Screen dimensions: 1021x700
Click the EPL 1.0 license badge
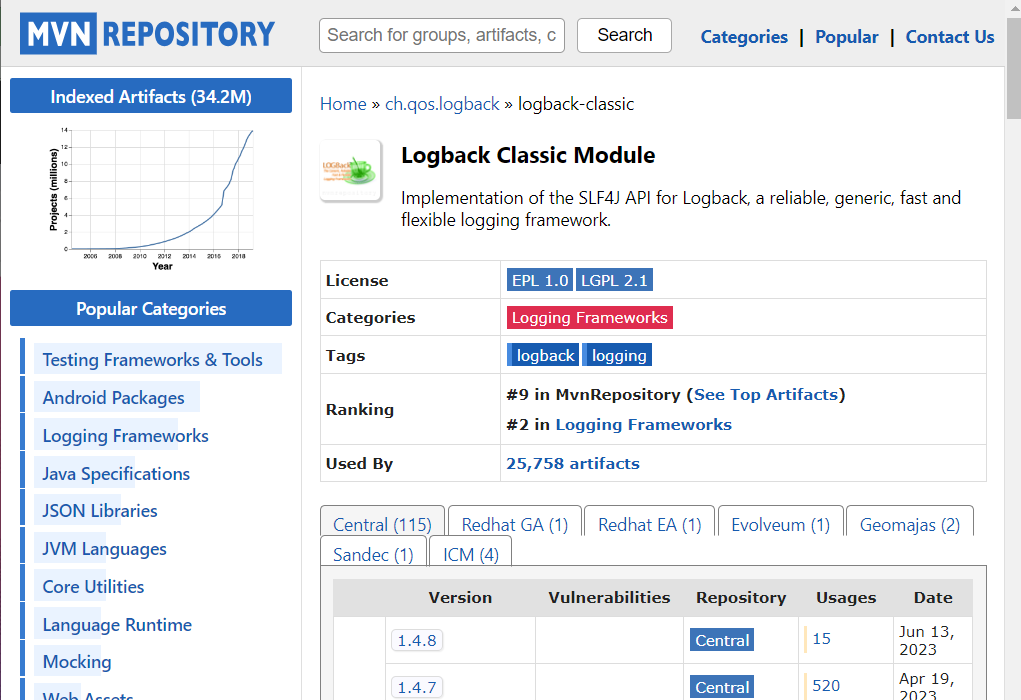(x=540, y=280)
